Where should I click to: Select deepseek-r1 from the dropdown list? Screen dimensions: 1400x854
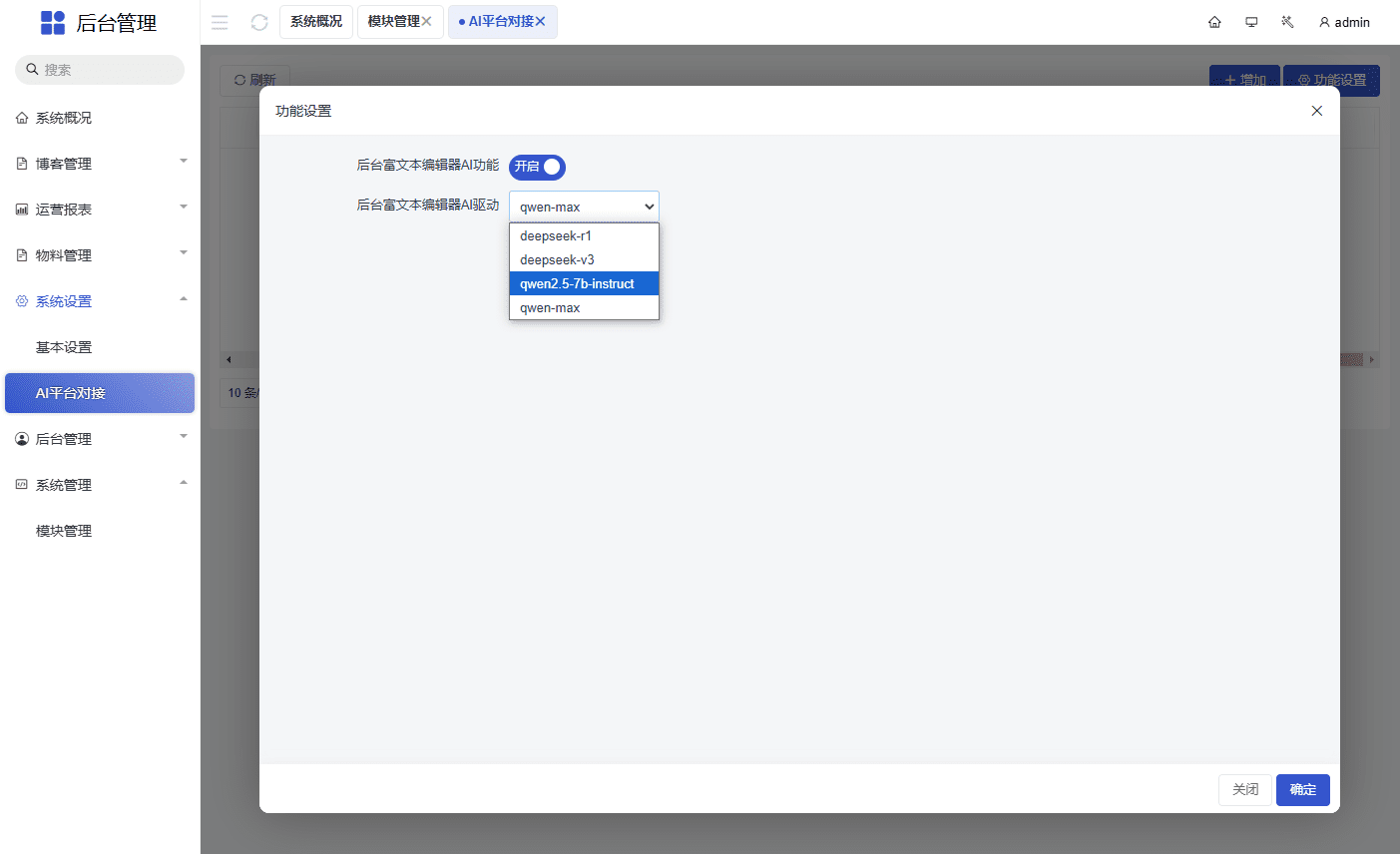(x=556, y=236)
